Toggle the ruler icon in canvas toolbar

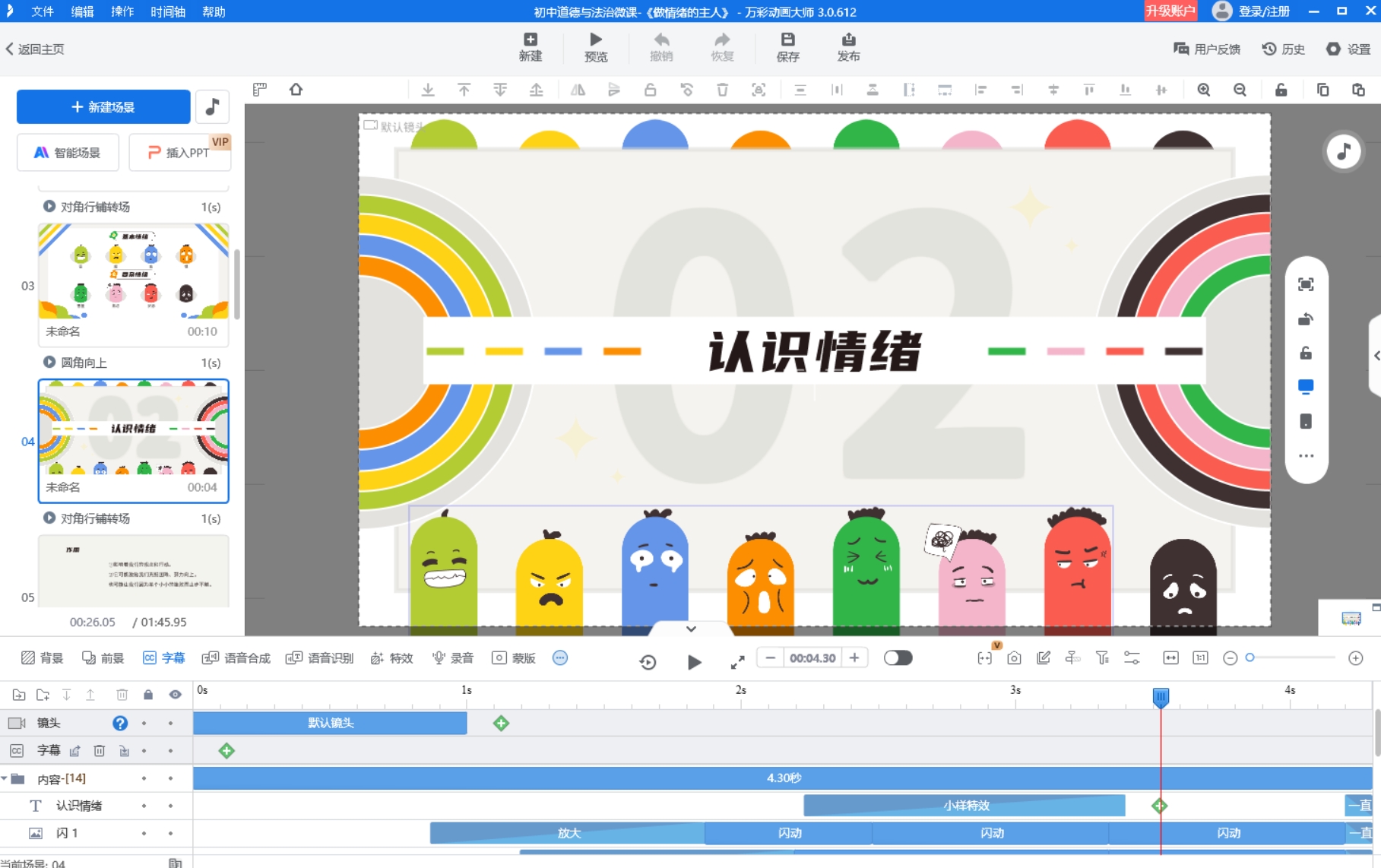260,90
